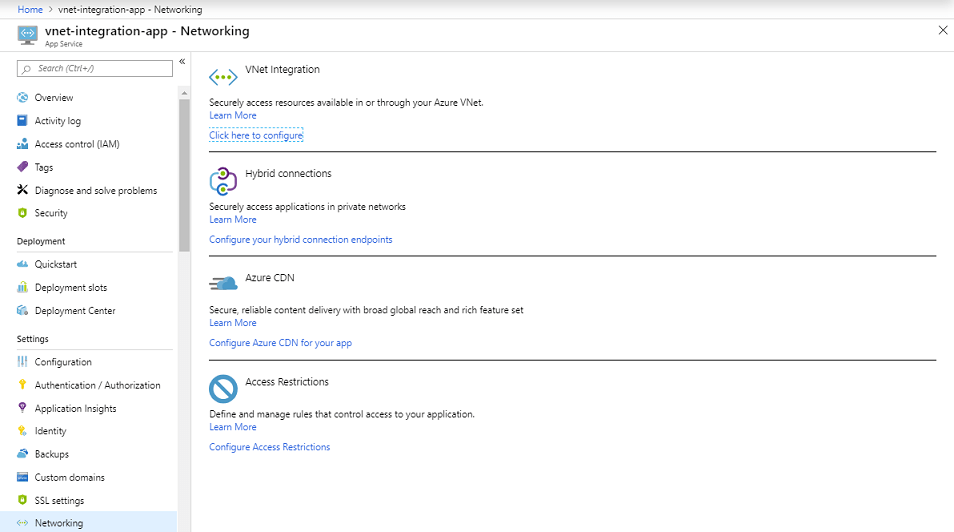Click the Deployment Center icon
This screenshot has width=954, height=532.
pos(23,310)
